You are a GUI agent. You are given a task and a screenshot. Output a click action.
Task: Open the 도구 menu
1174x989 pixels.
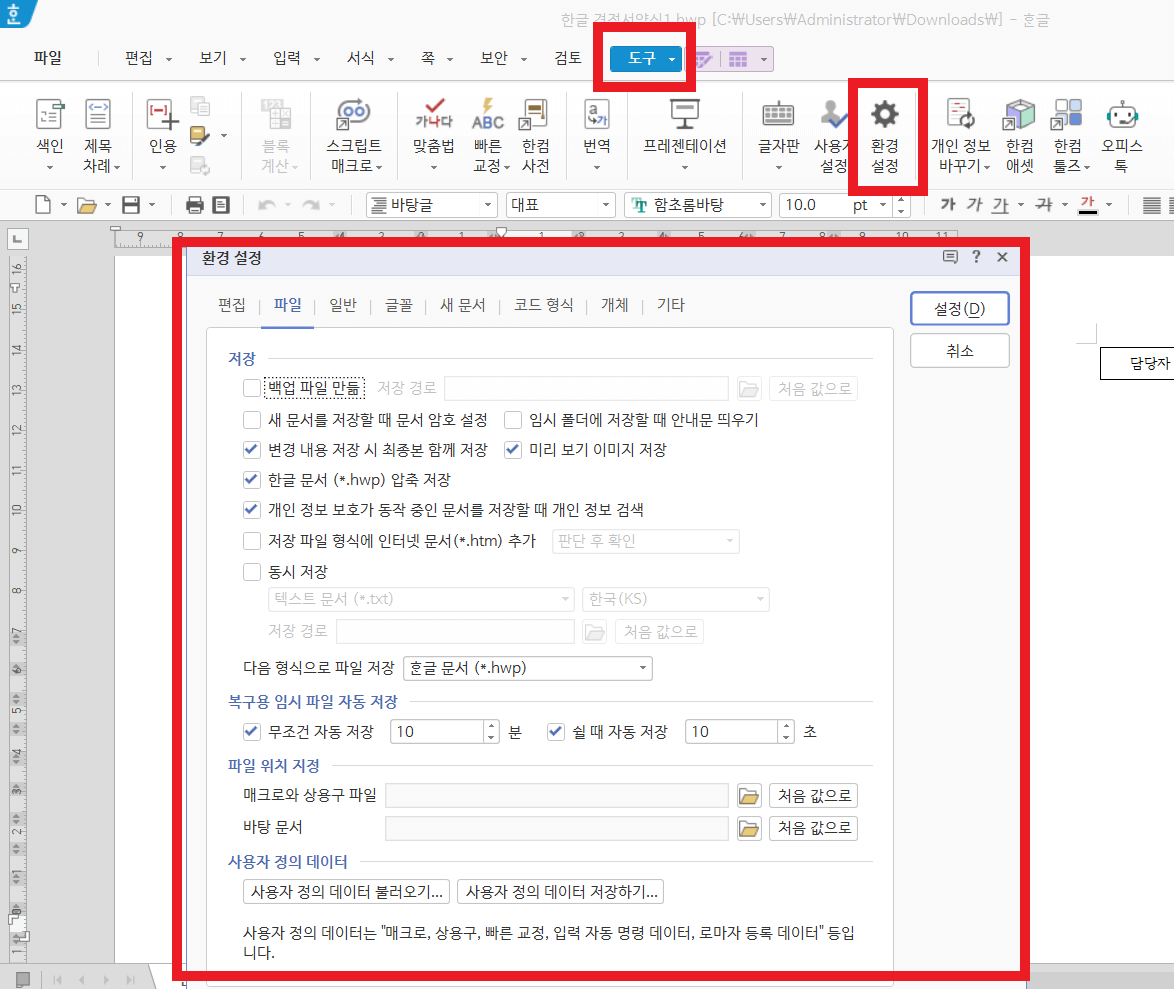[x=646, y=58]
